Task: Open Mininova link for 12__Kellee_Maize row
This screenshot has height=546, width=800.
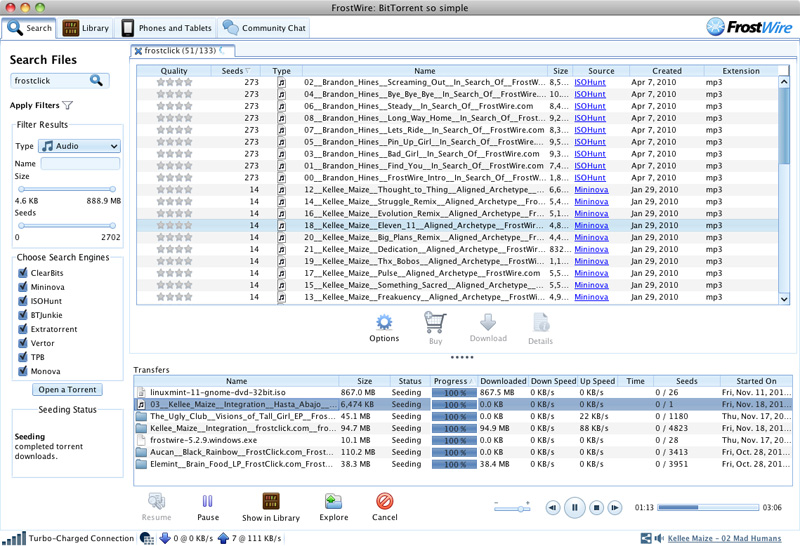Action: (x=591, y=190)
